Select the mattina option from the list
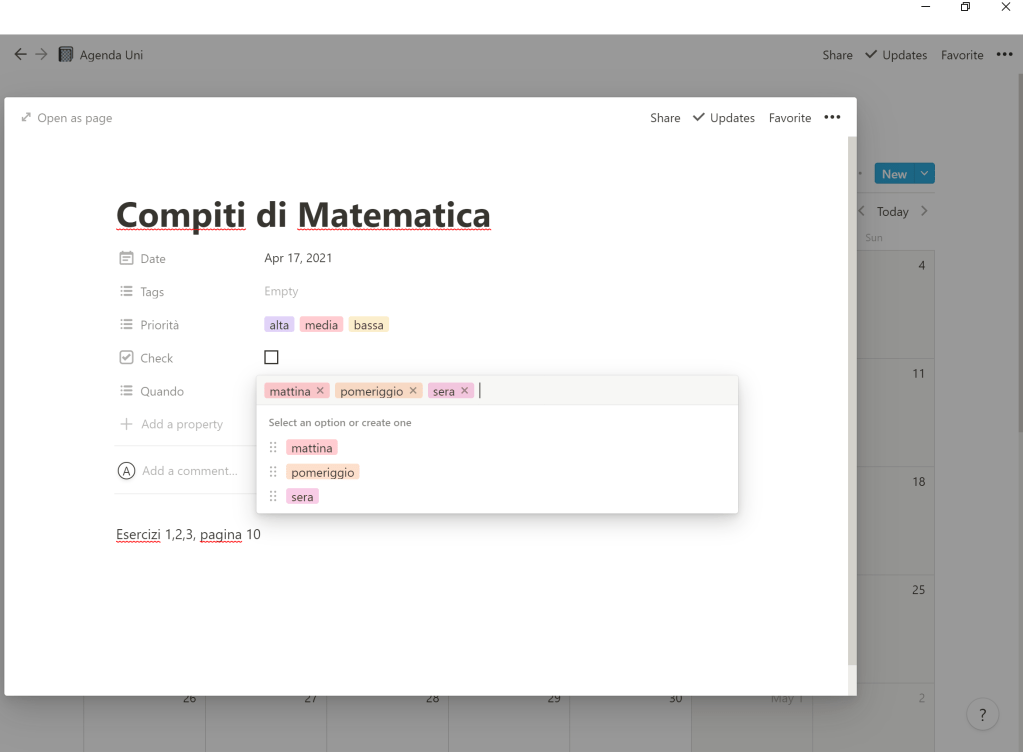The height and width of the screenshot is (752, 1023). (311, 448)
